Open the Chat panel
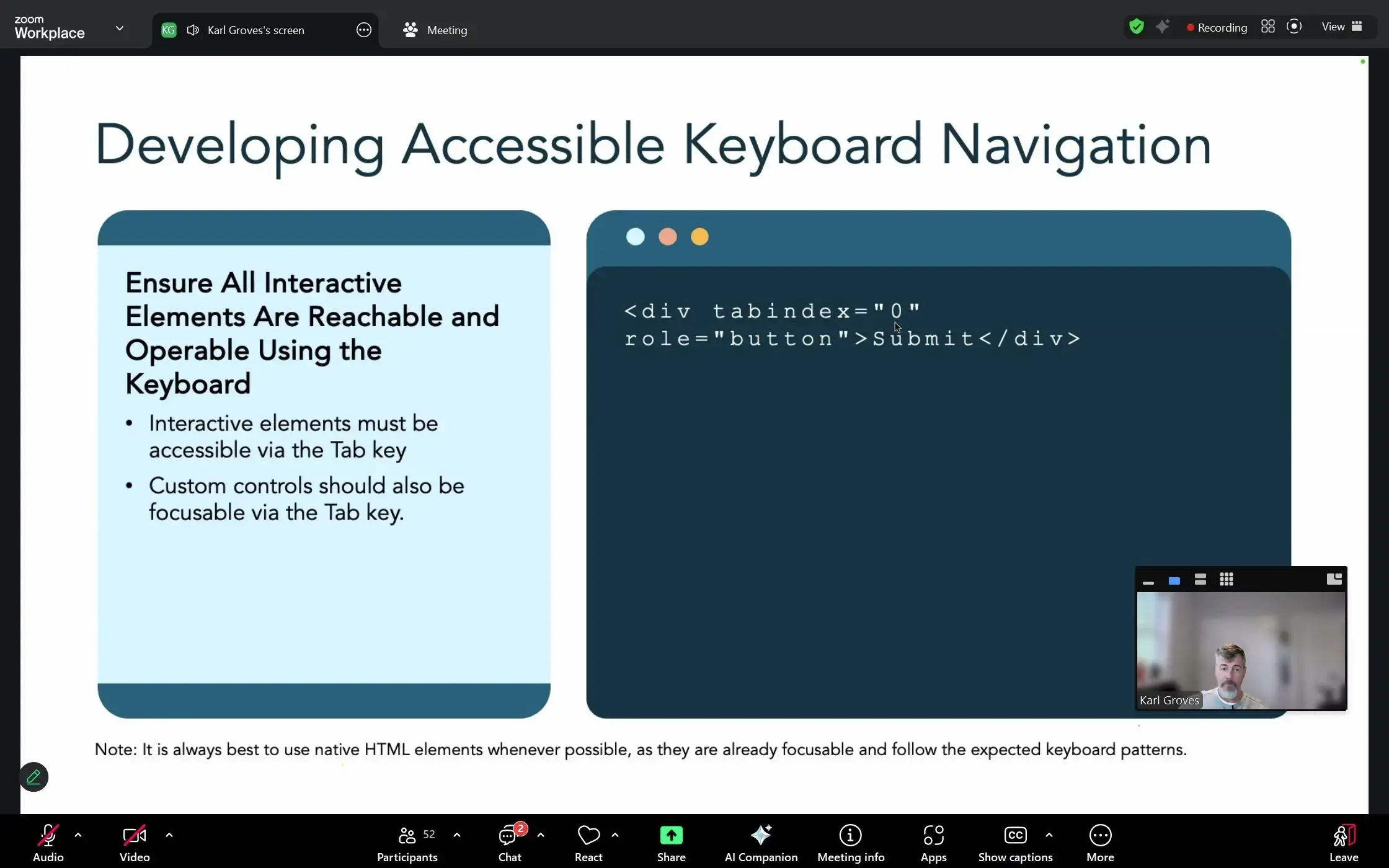The height and width of the screenshot is (868, 1389). pos(510,843)
